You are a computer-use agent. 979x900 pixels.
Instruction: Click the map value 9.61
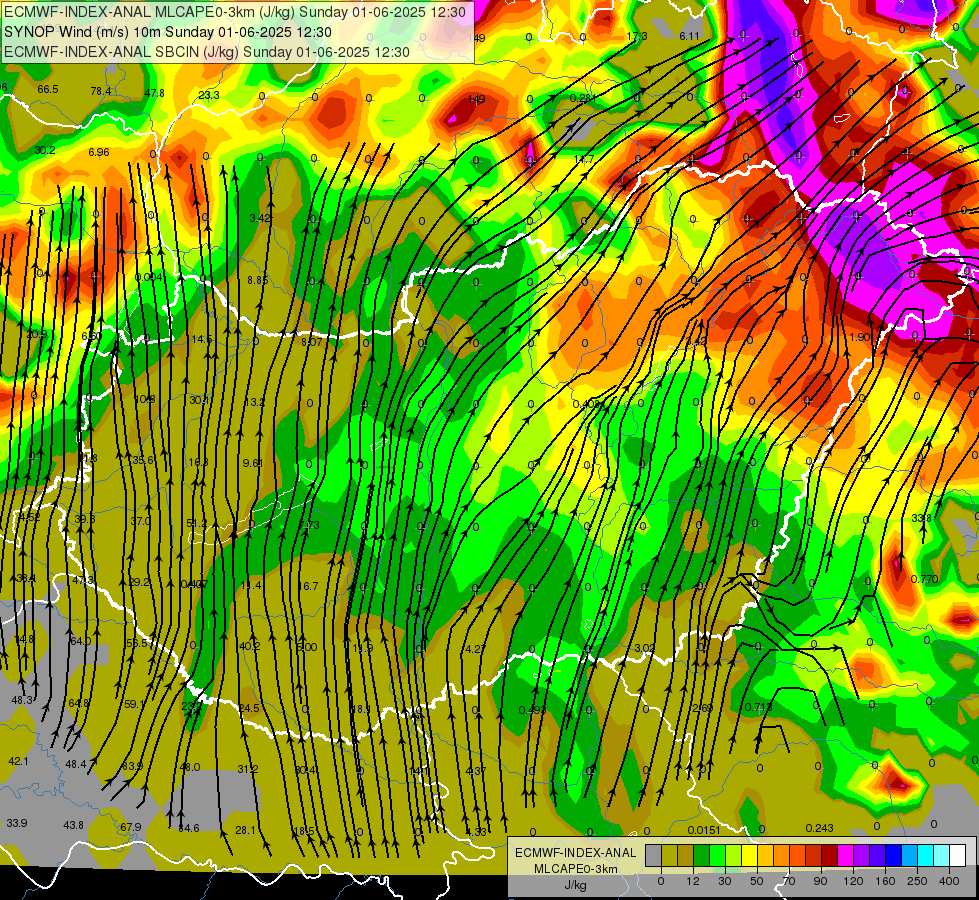tap(252, 463)
